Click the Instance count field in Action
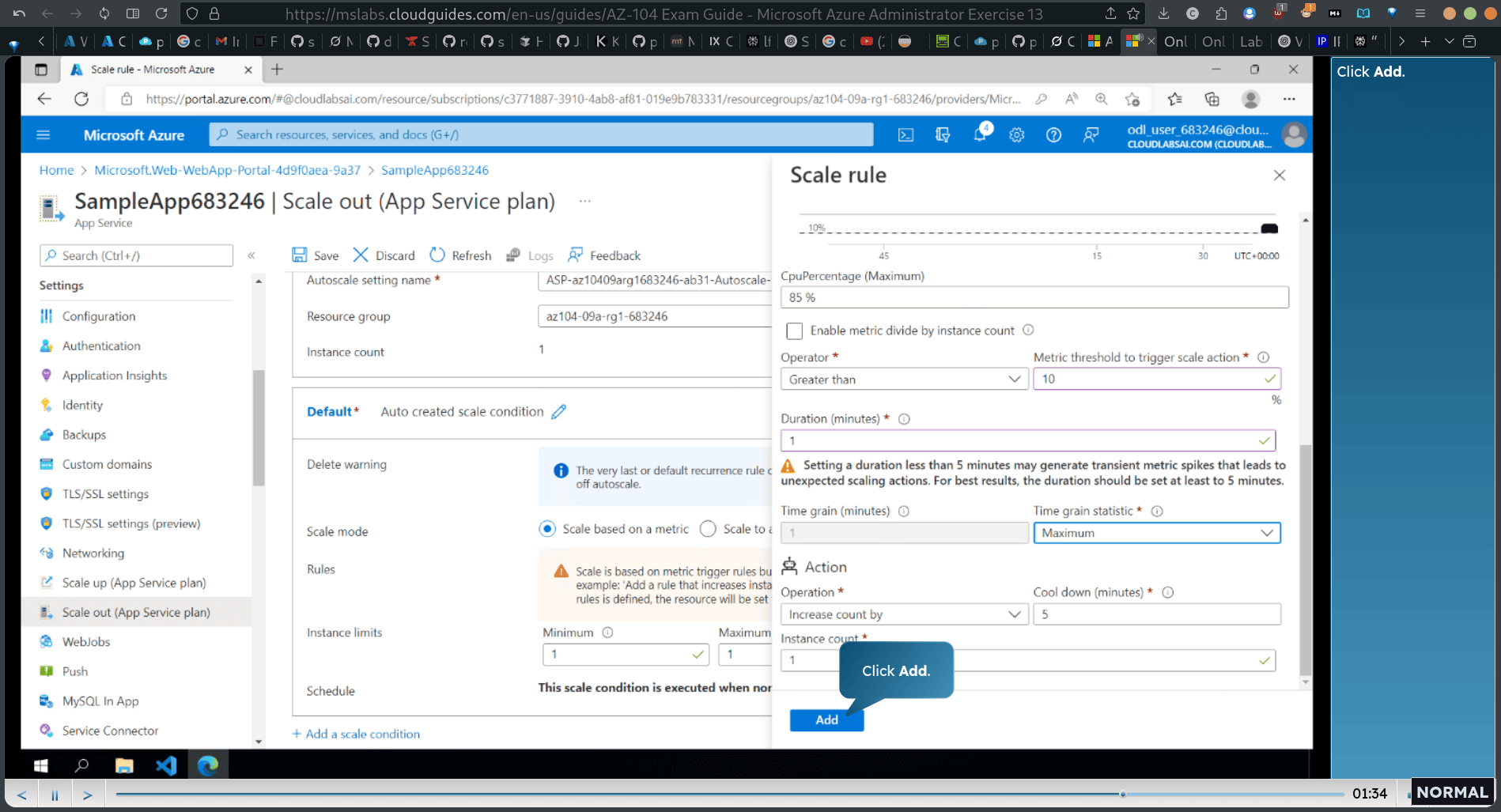The height and width of the screenshot is (812, 1501). pos(1027,660)
